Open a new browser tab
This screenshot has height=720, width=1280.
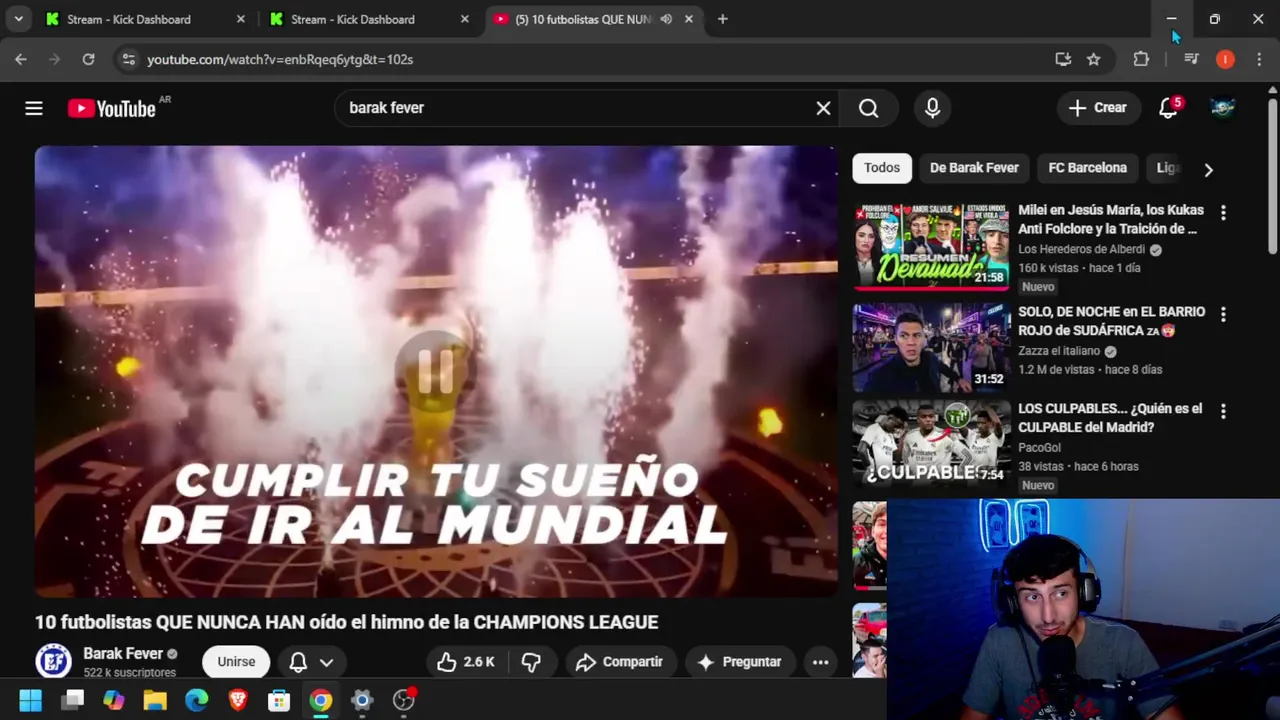(722, 19)
